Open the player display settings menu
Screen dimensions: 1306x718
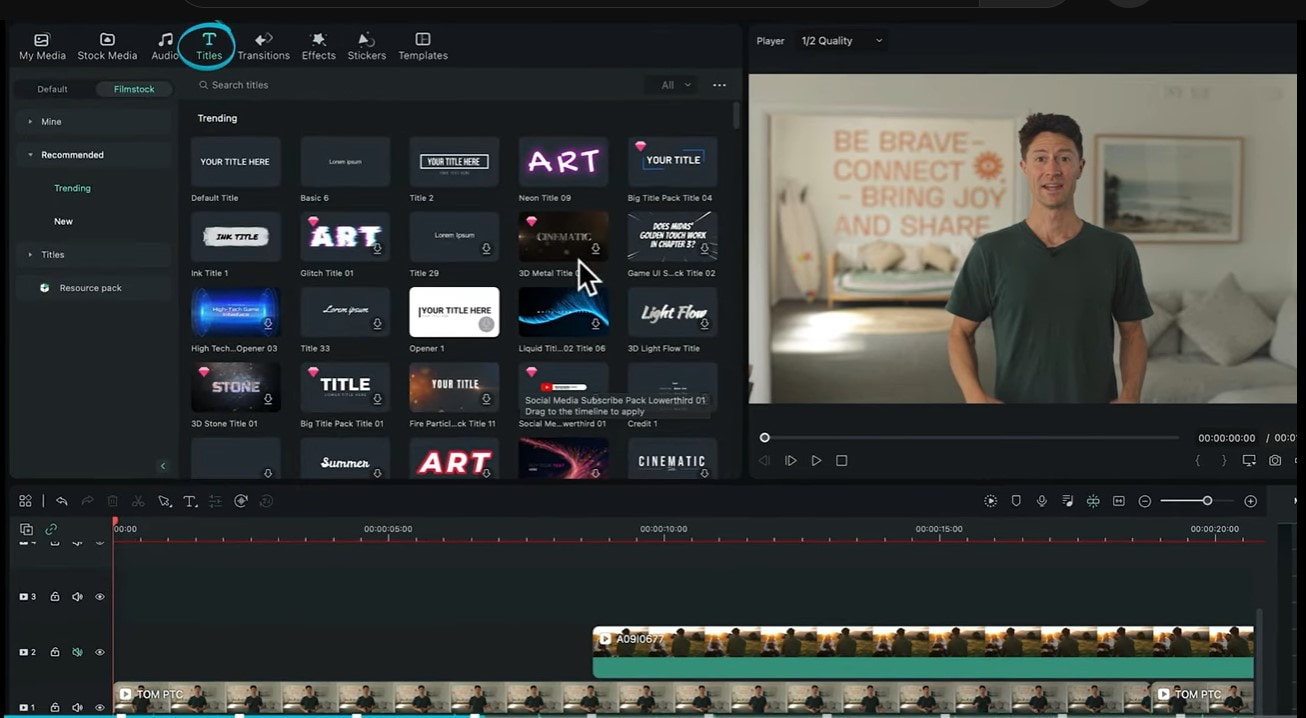(x=1249, y=461)
